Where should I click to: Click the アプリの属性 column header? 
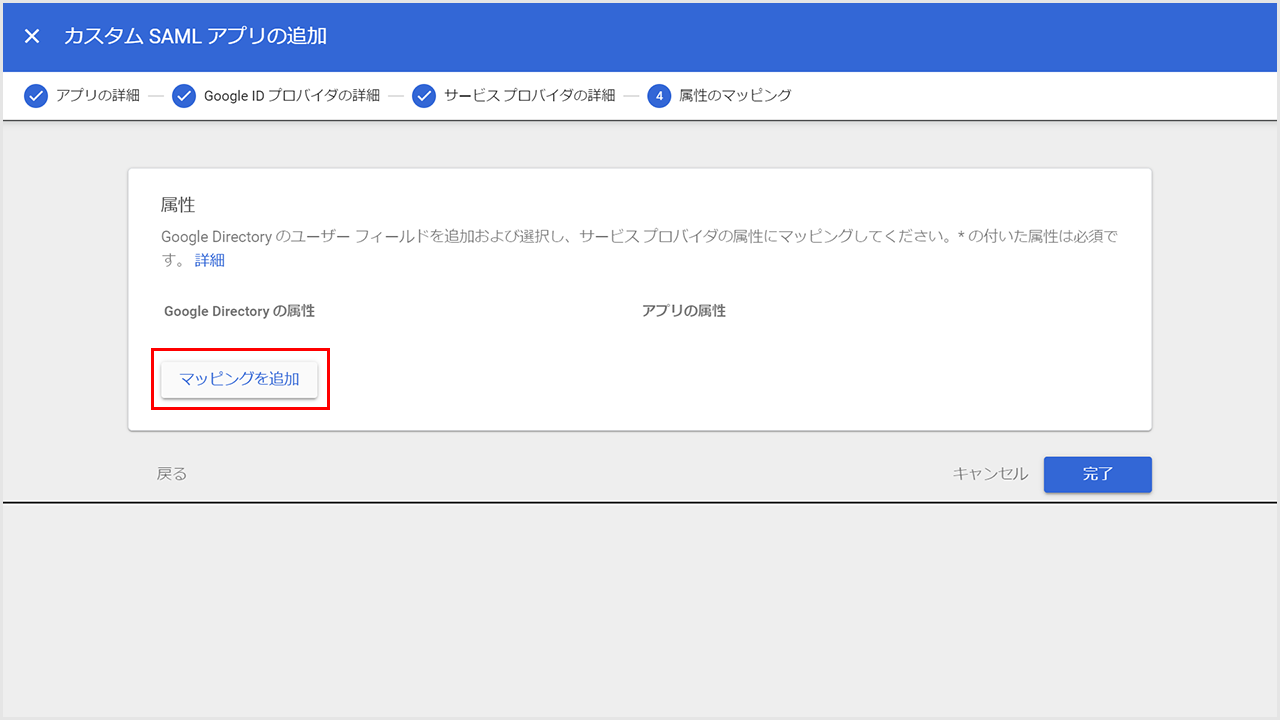[x=684, y=311]
